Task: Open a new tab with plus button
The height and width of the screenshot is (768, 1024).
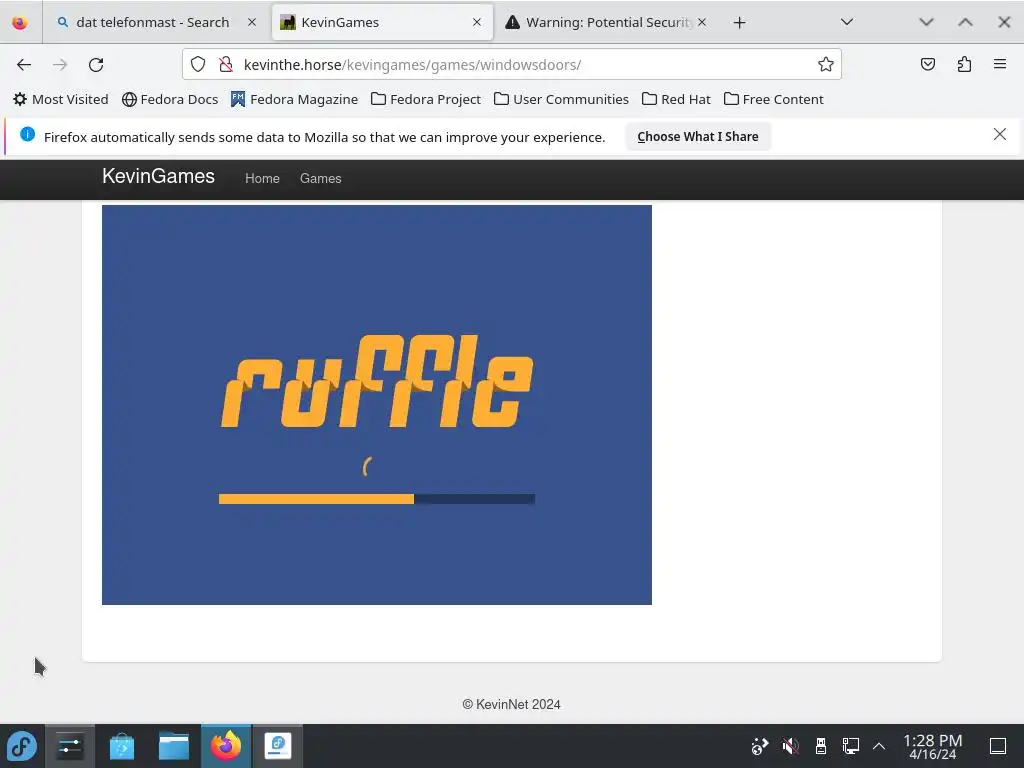Action: [739, 23]
